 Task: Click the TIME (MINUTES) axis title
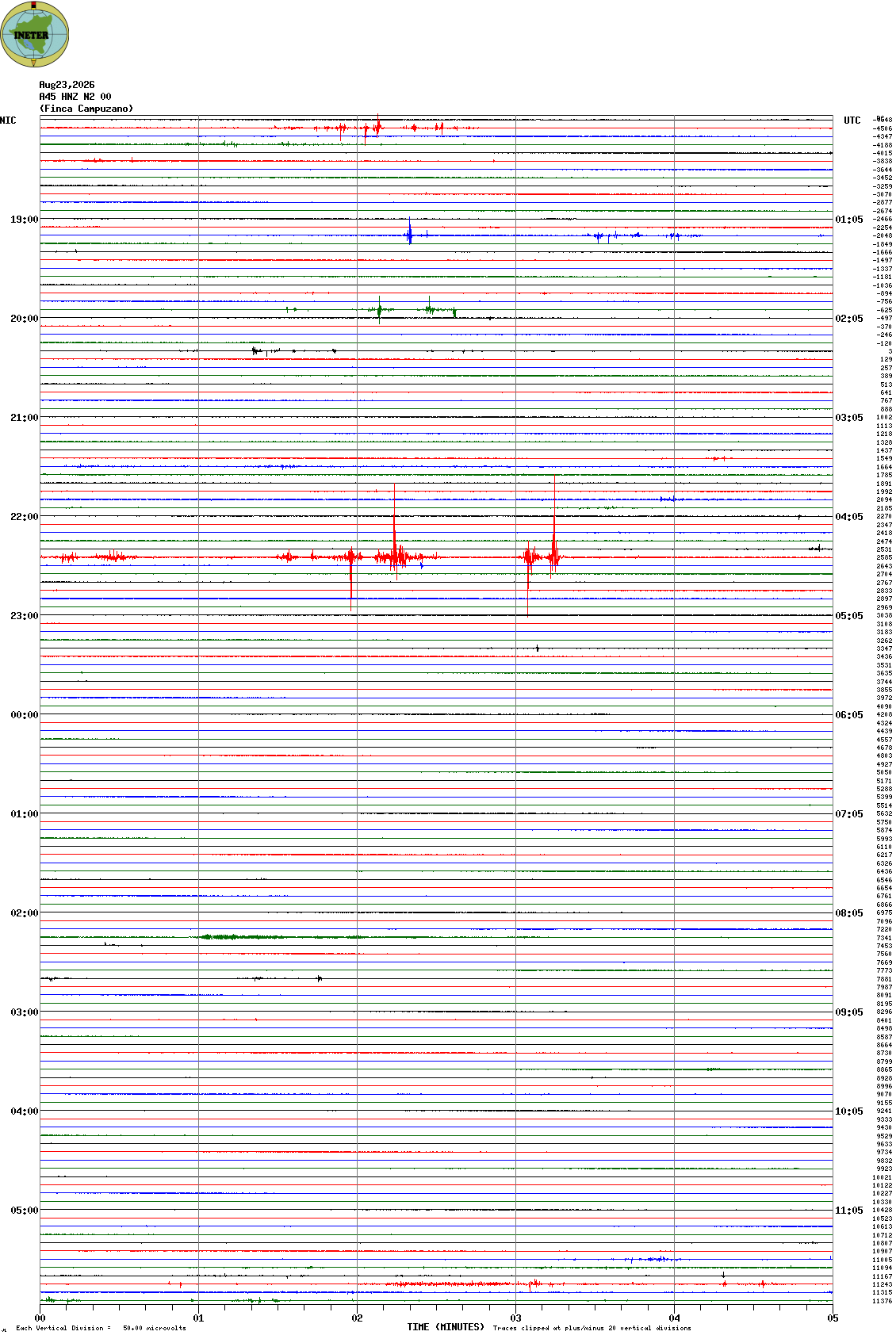point(446,1327)
